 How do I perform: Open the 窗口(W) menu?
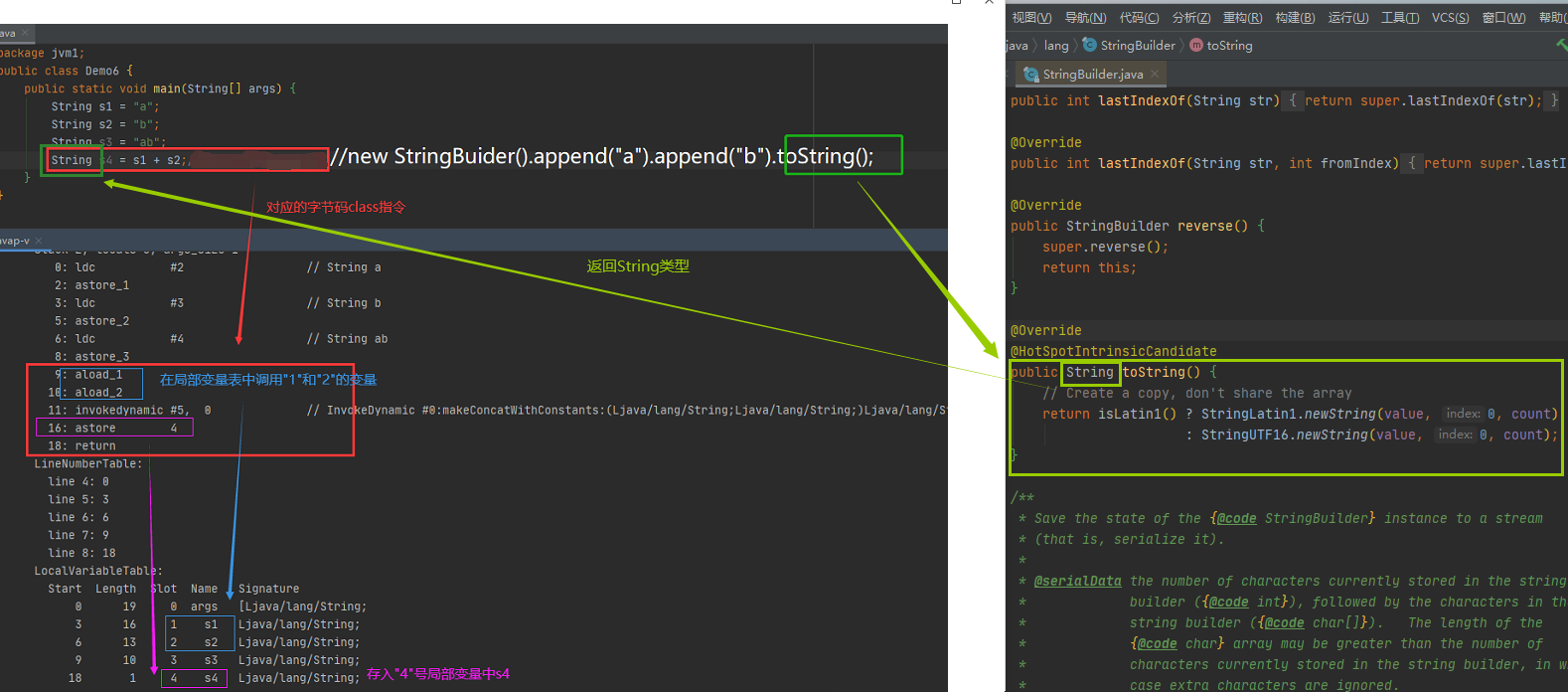(1503, 18)
